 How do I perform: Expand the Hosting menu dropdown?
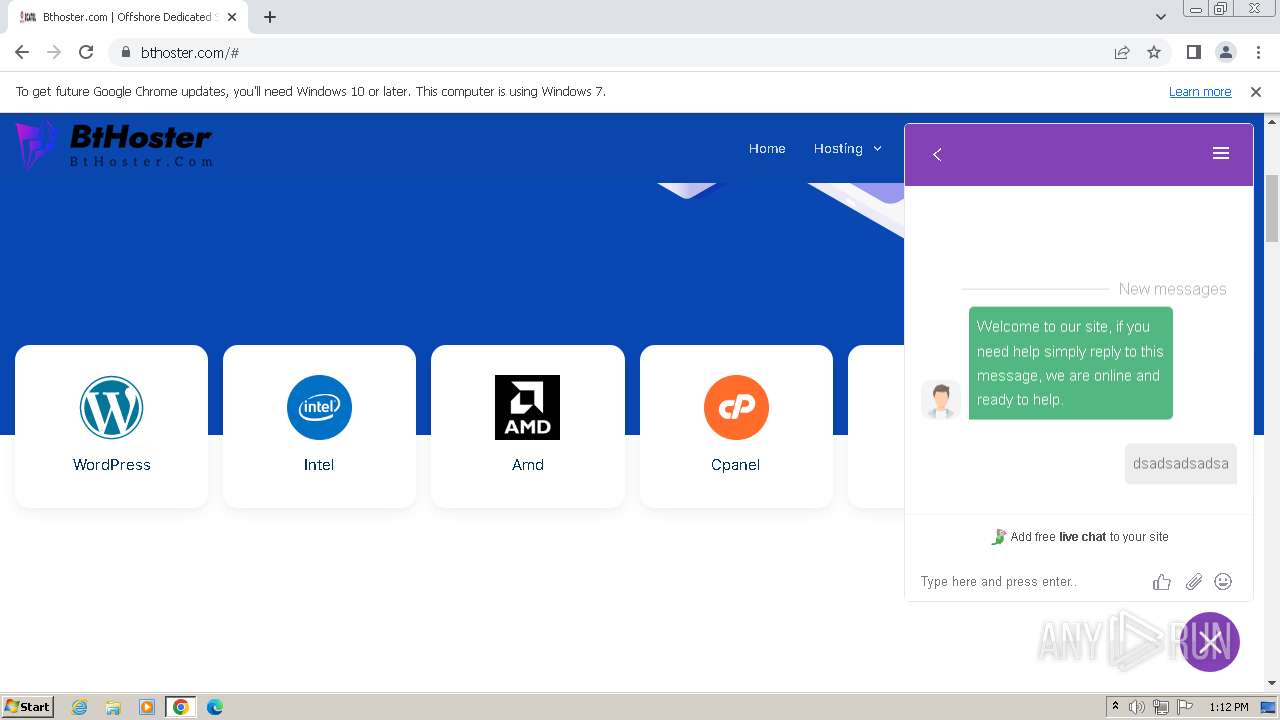[x=848, y=148]
